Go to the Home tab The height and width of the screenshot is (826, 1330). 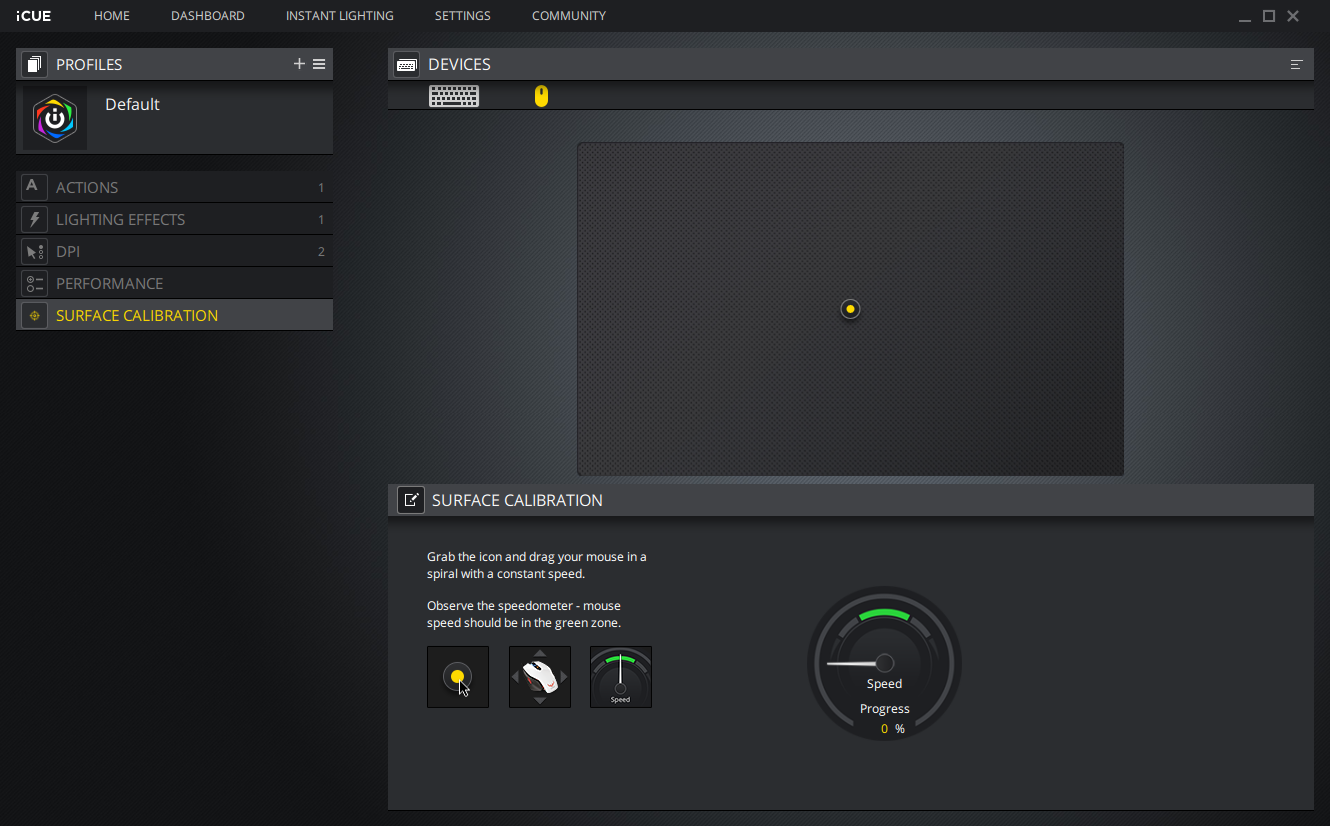pyautogui.click(x=112, y=16)
